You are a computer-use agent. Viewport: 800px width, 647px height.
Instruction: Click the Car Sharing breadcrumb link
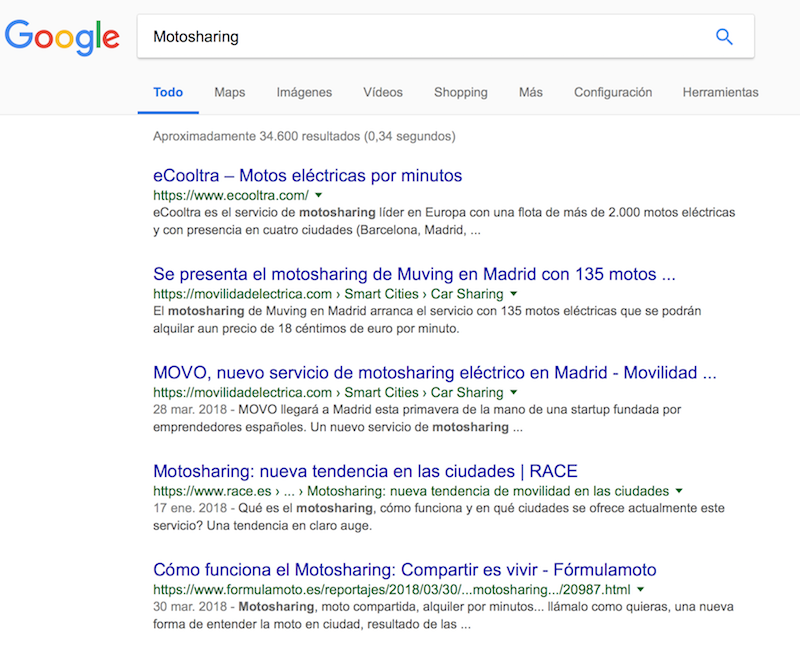click(466, 294)
